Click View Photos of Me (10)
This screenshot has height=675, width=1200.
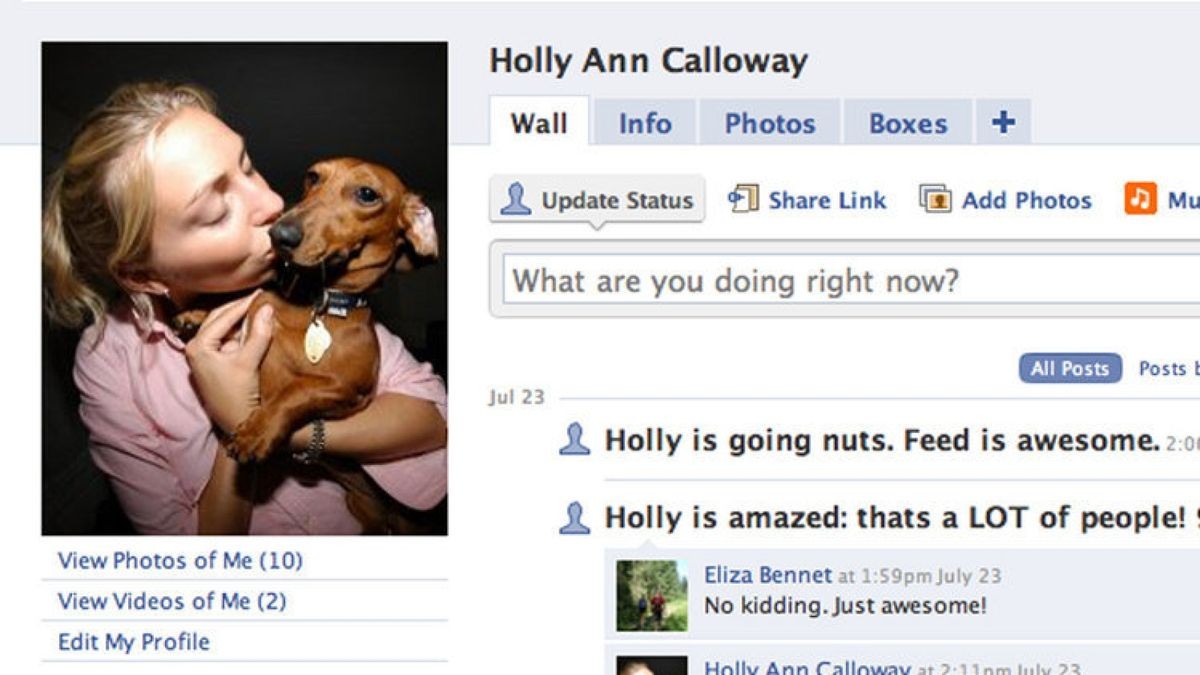[180, 560]
